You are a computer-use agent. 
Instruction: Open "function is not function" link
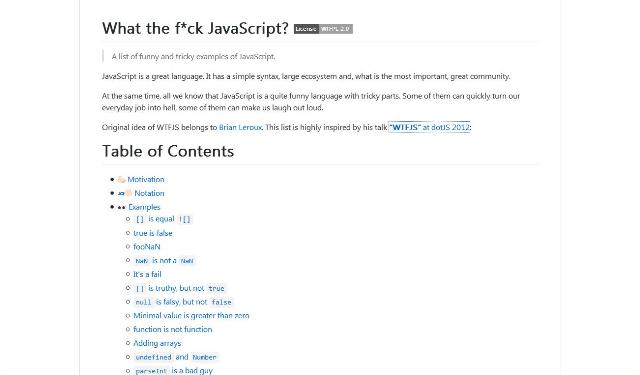pos(173,329)
